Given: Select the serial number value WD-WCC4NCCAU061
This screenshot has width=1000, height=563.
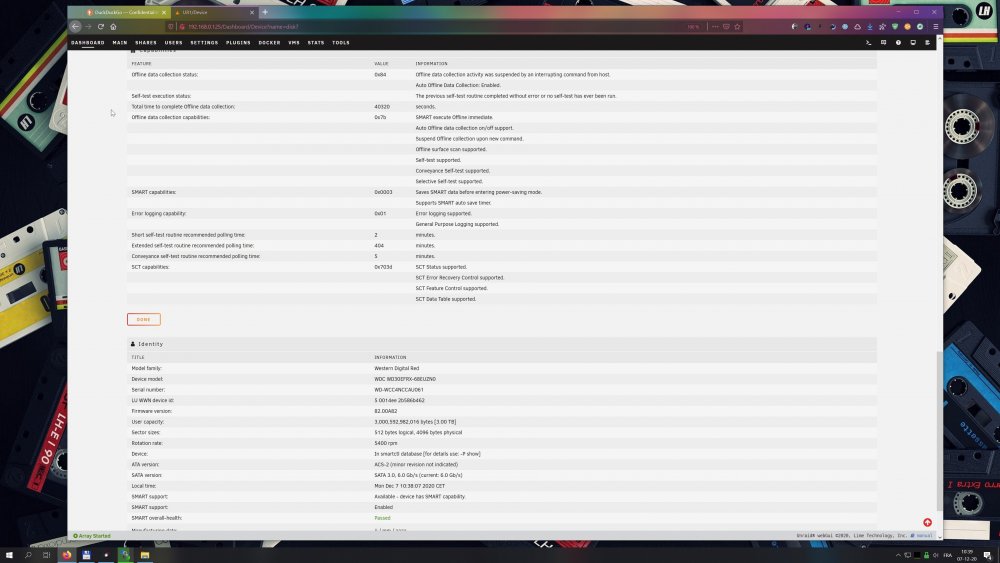Looking at the screenshot, I should [399, 390].
